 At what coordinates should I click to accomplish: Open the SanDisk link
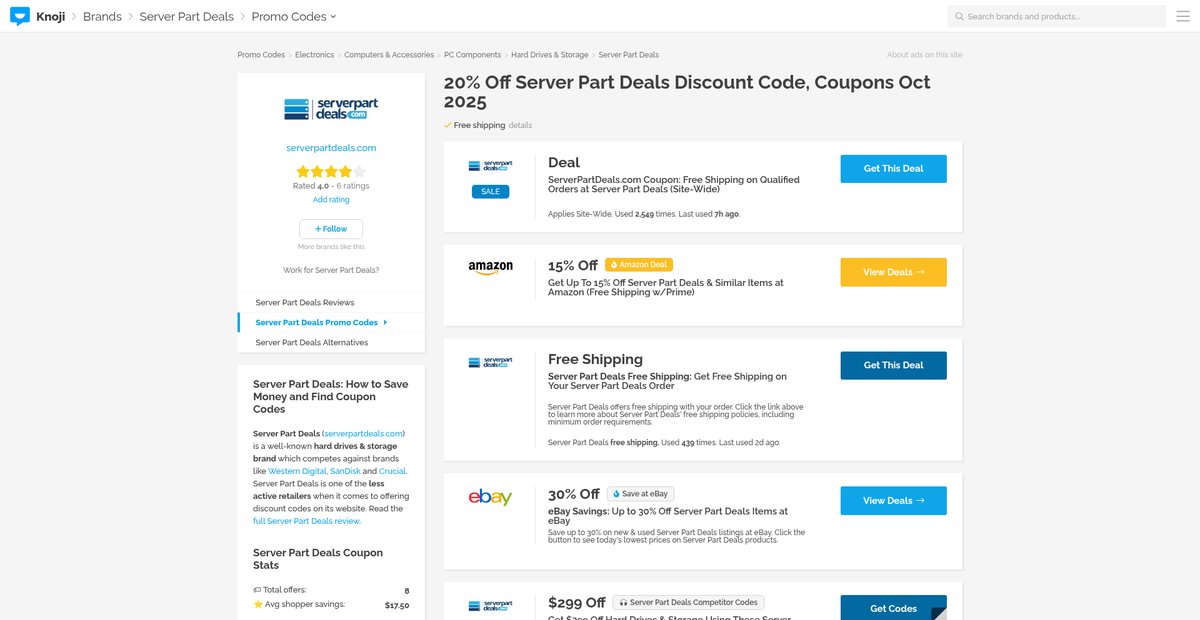tap(345, 471)
